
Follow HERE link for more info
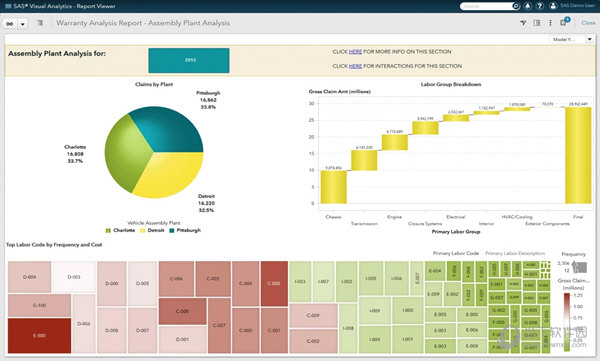(355, 52)
